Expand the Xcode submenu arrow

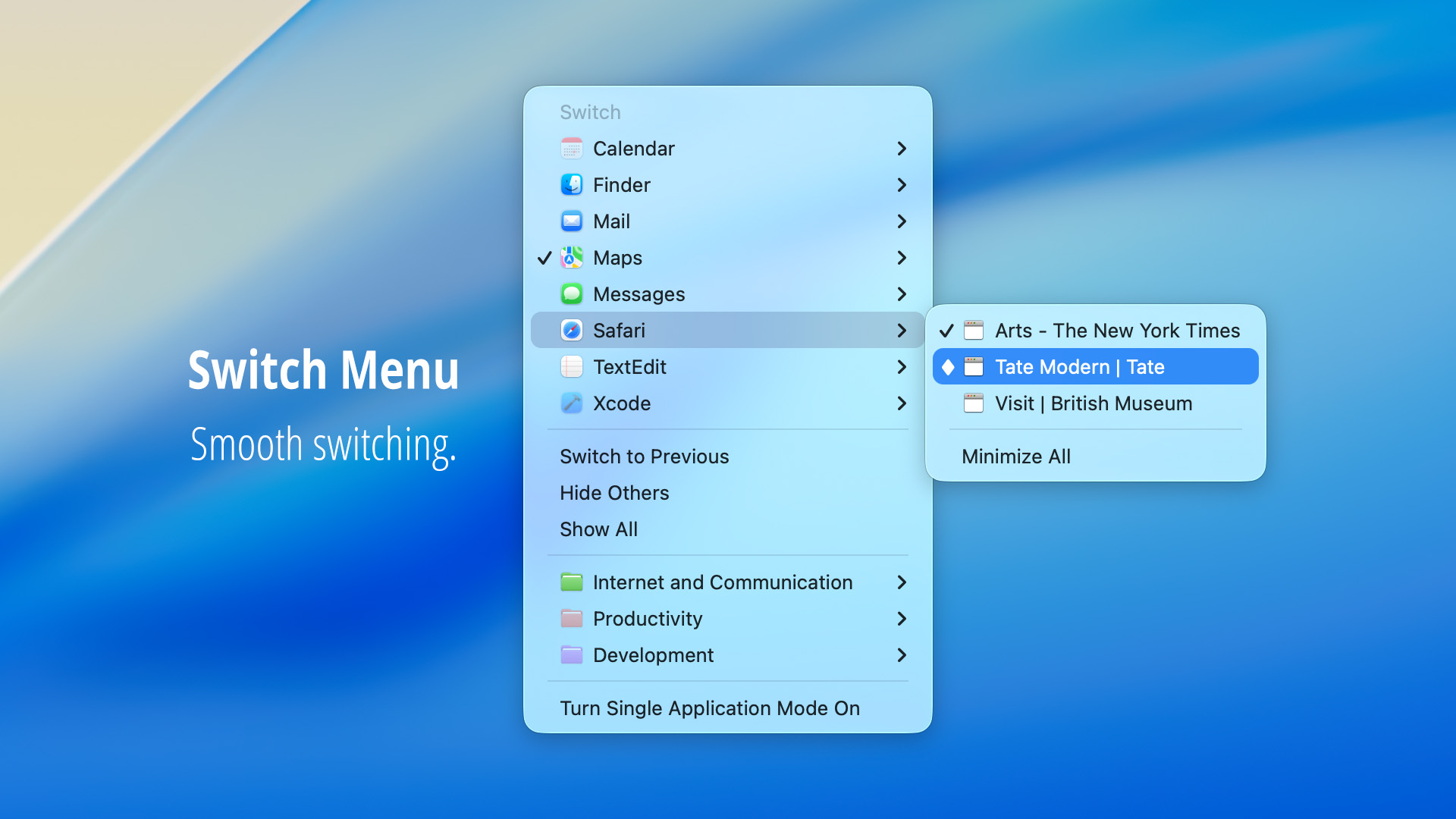[902, 403]
